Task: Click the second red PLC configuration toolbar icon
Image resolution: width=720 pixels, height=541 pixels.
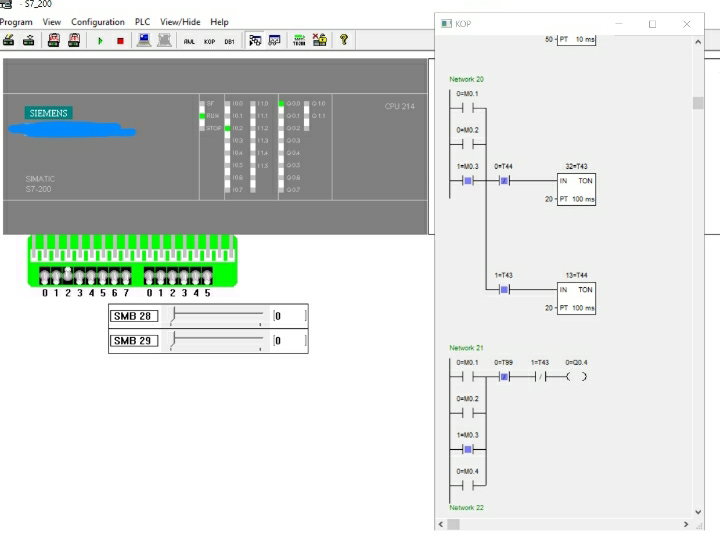Action: click(74, 40)
